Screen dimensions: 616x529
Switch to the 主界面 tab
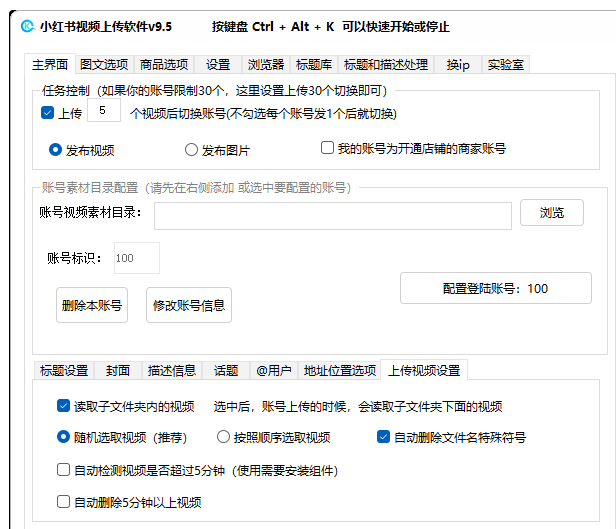(50, 64)
